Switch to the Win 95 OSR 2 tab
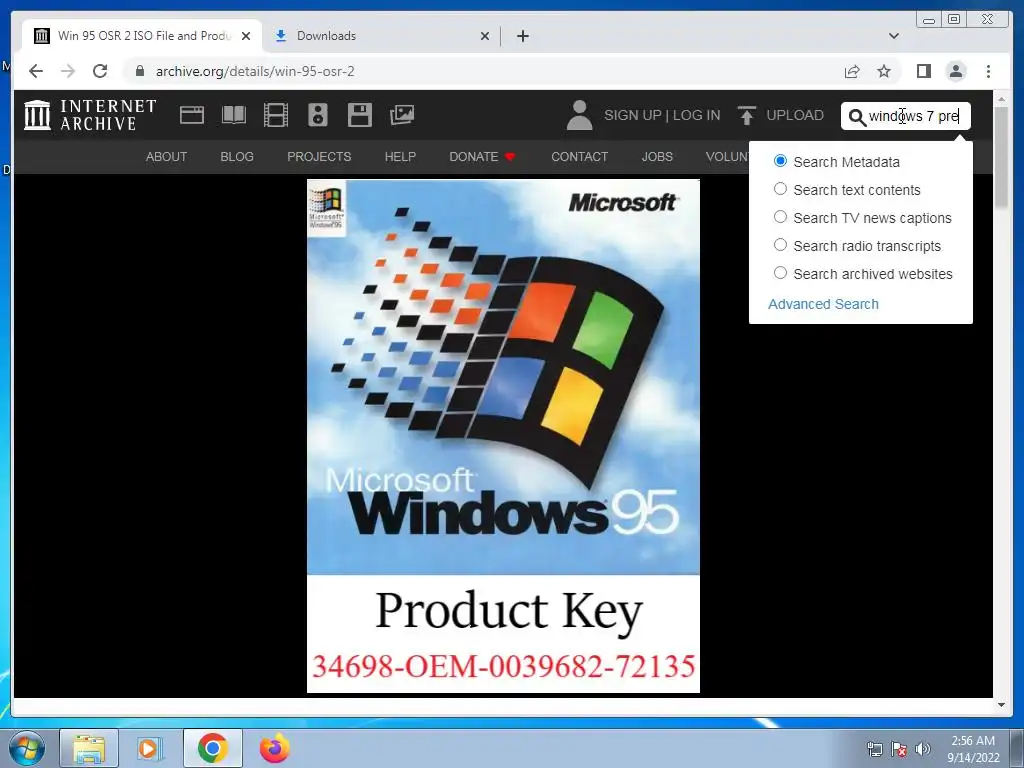 142,36
